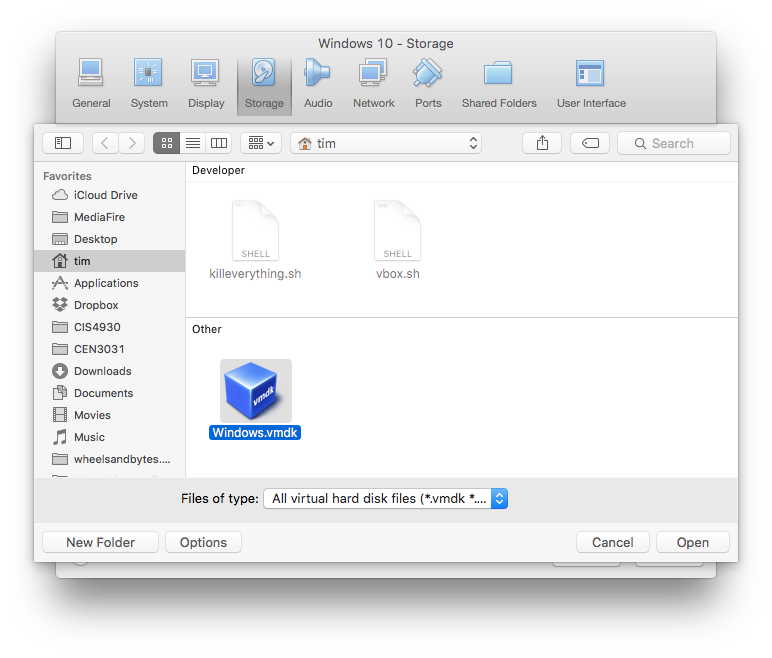This screenshot has width=772, height=658.
Task: Open CIS4930 folder in the sidebar
Action: [109, 327]
